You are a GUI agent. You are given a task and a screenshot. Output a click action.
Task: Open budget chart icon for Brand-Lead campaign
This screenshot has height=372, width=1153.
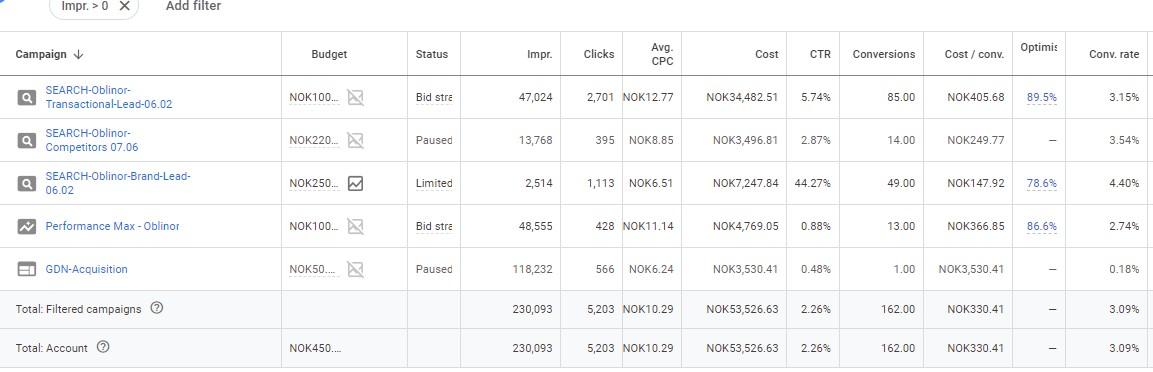click(355, 183)
